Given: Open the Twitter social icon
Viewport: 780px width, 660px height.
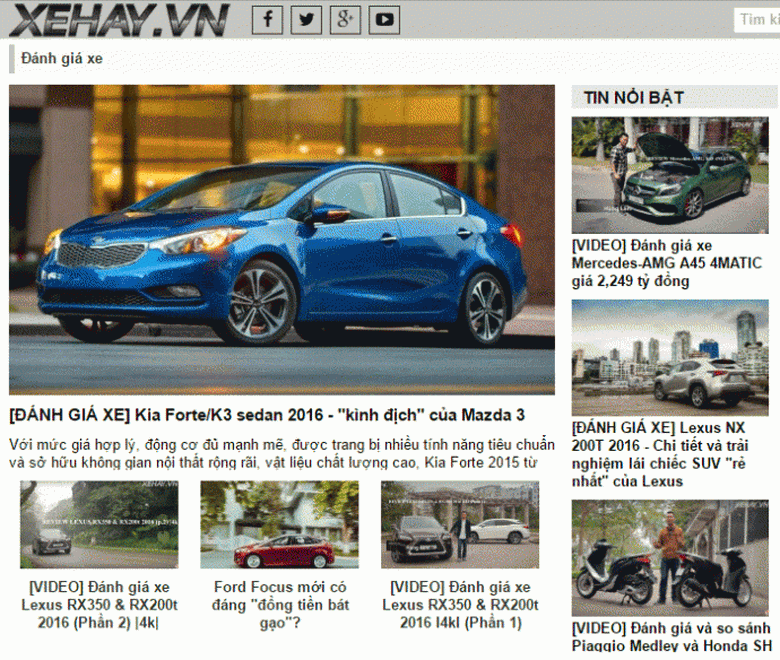Looking at the screenshot, I should pyautogui.click(x=306, y=19).
